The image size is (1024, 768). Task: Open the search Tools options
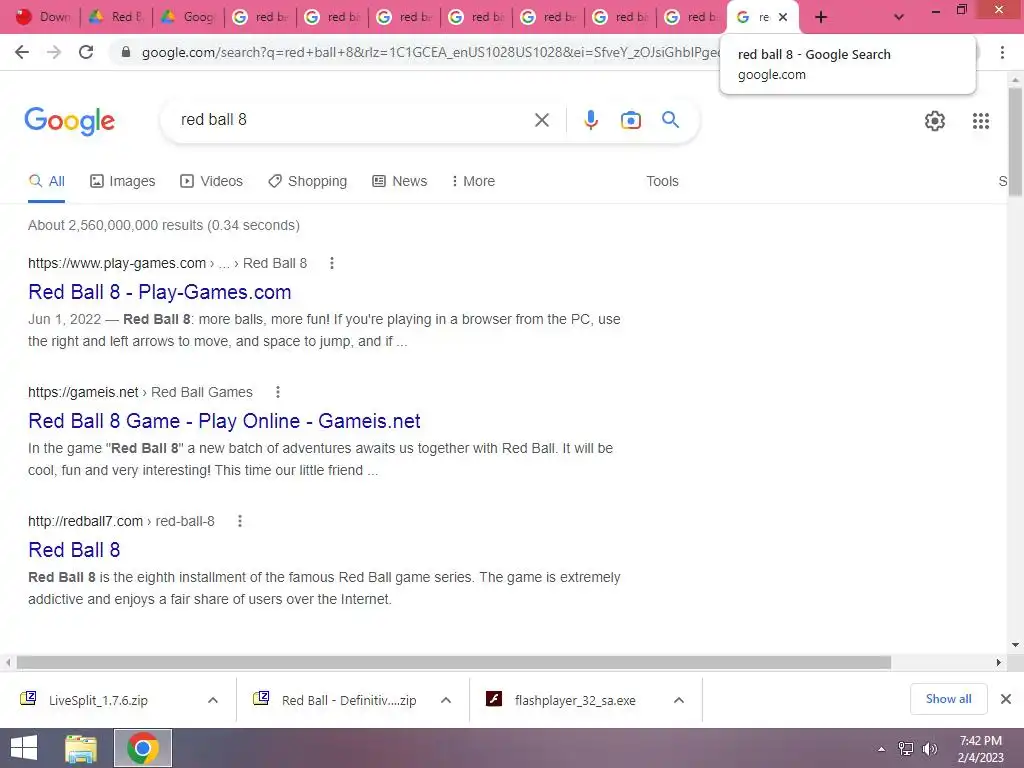(662, 181)
